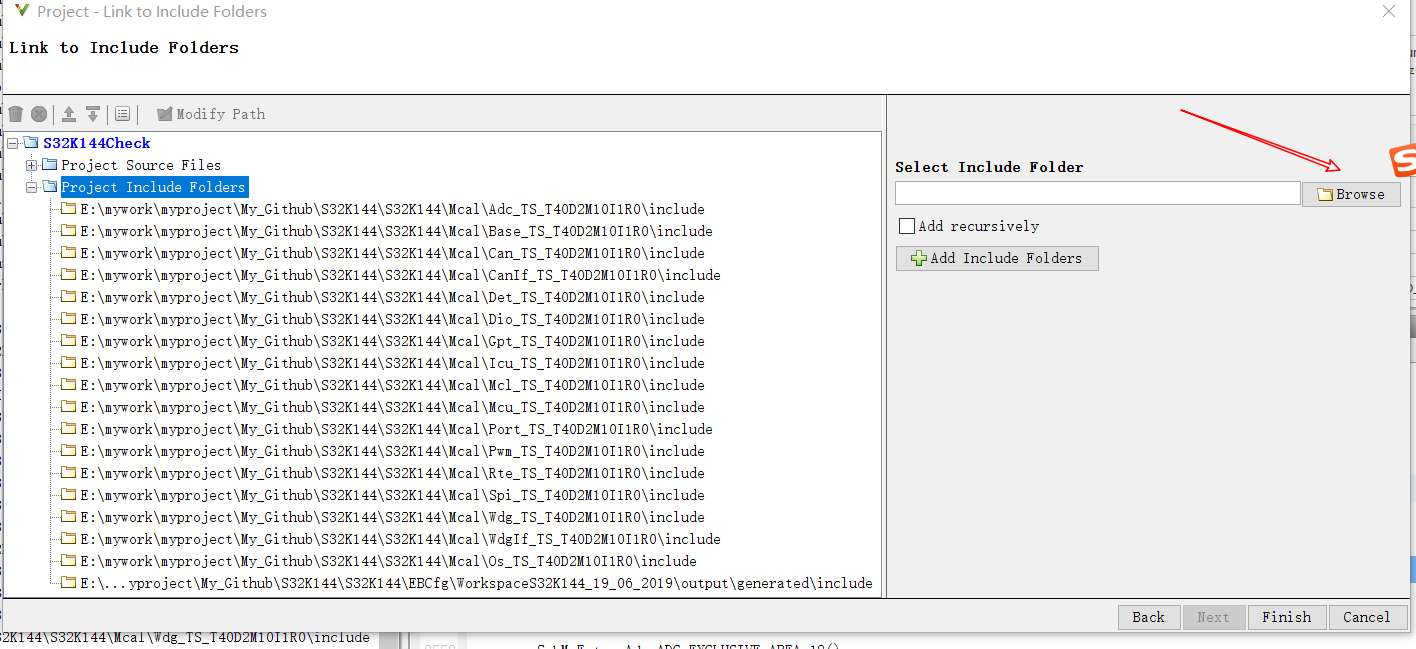Viewport: 1416px width, 649px height.
Task: Click folder icon of Icu_TS_T40D2M10I1R0 include row
Action: coord(69,363)
